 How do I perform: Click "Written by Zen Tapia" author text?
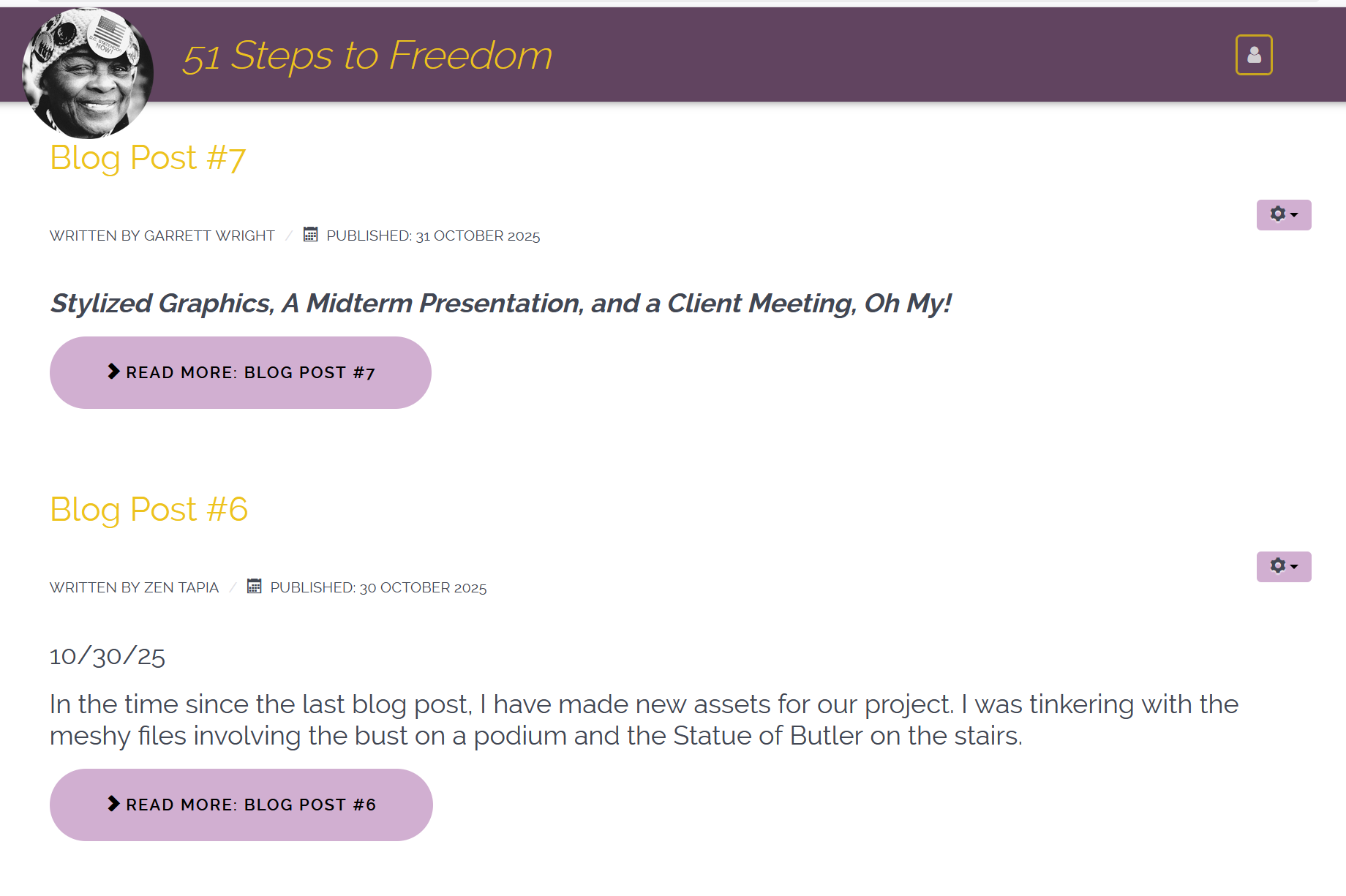pyautogui.click(x=135, y=588)
